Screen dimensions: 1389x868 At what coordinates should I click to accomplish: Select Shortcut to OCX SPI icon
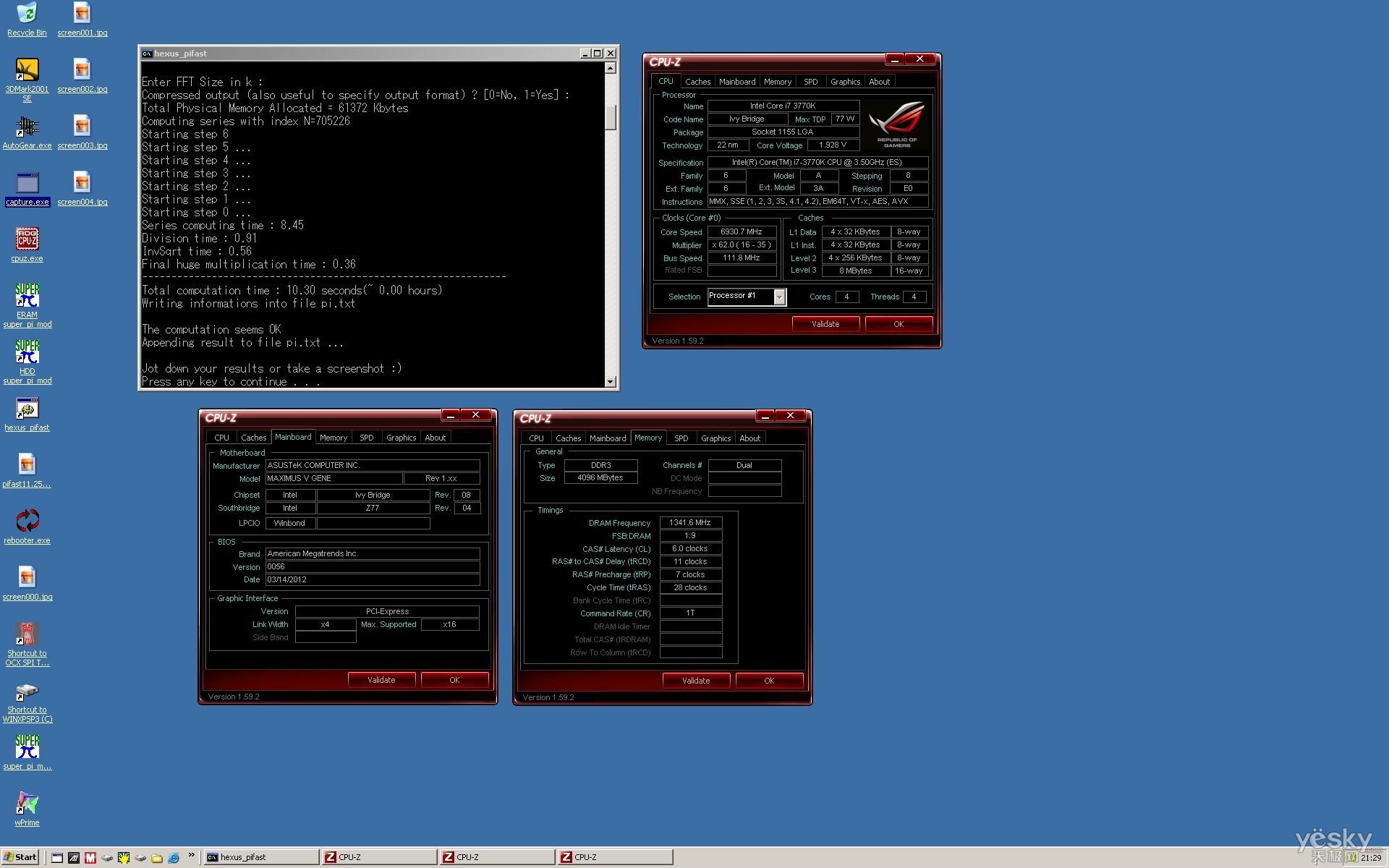27,644
